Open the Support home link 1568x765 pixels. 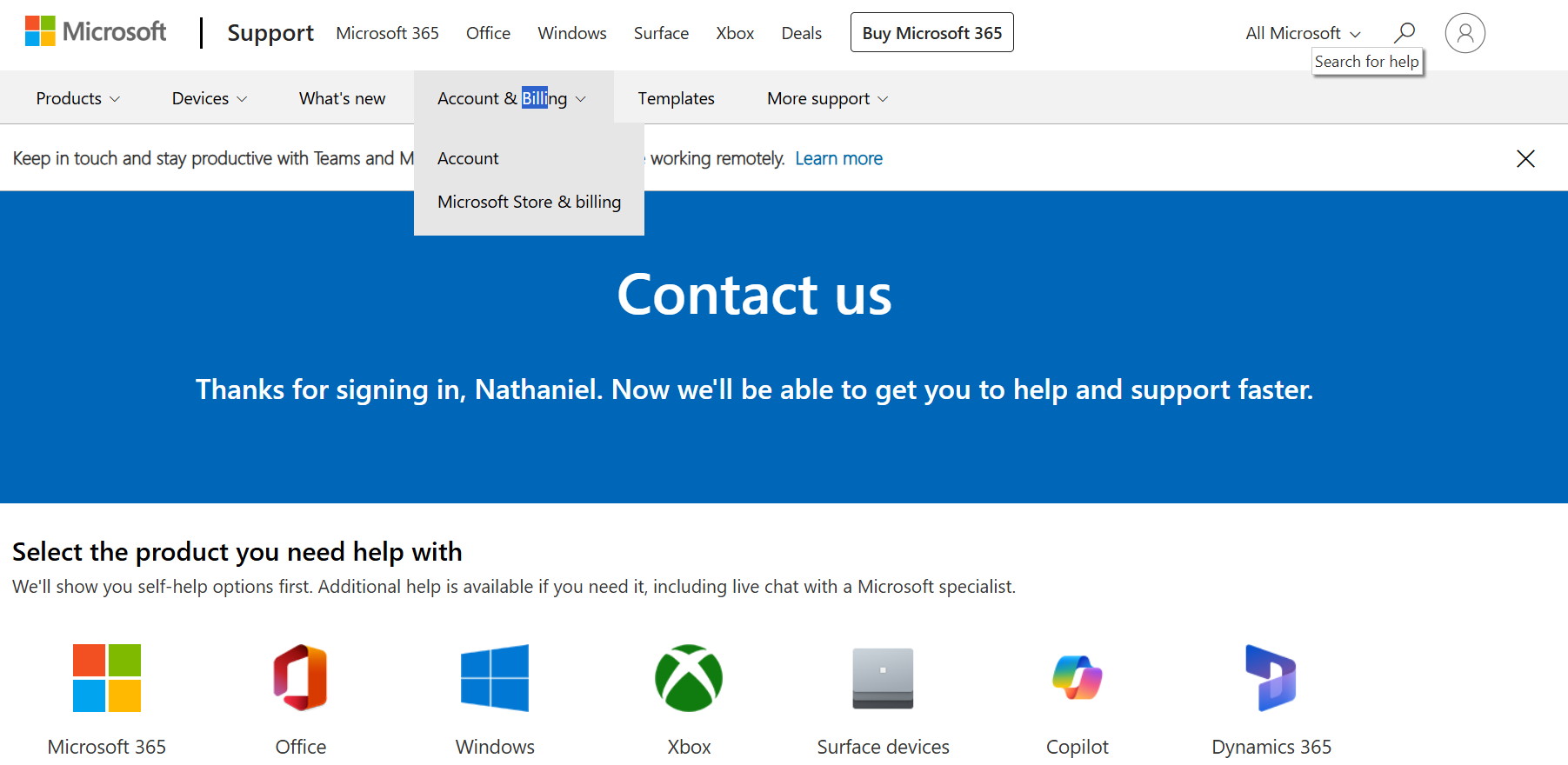[270, 33]
